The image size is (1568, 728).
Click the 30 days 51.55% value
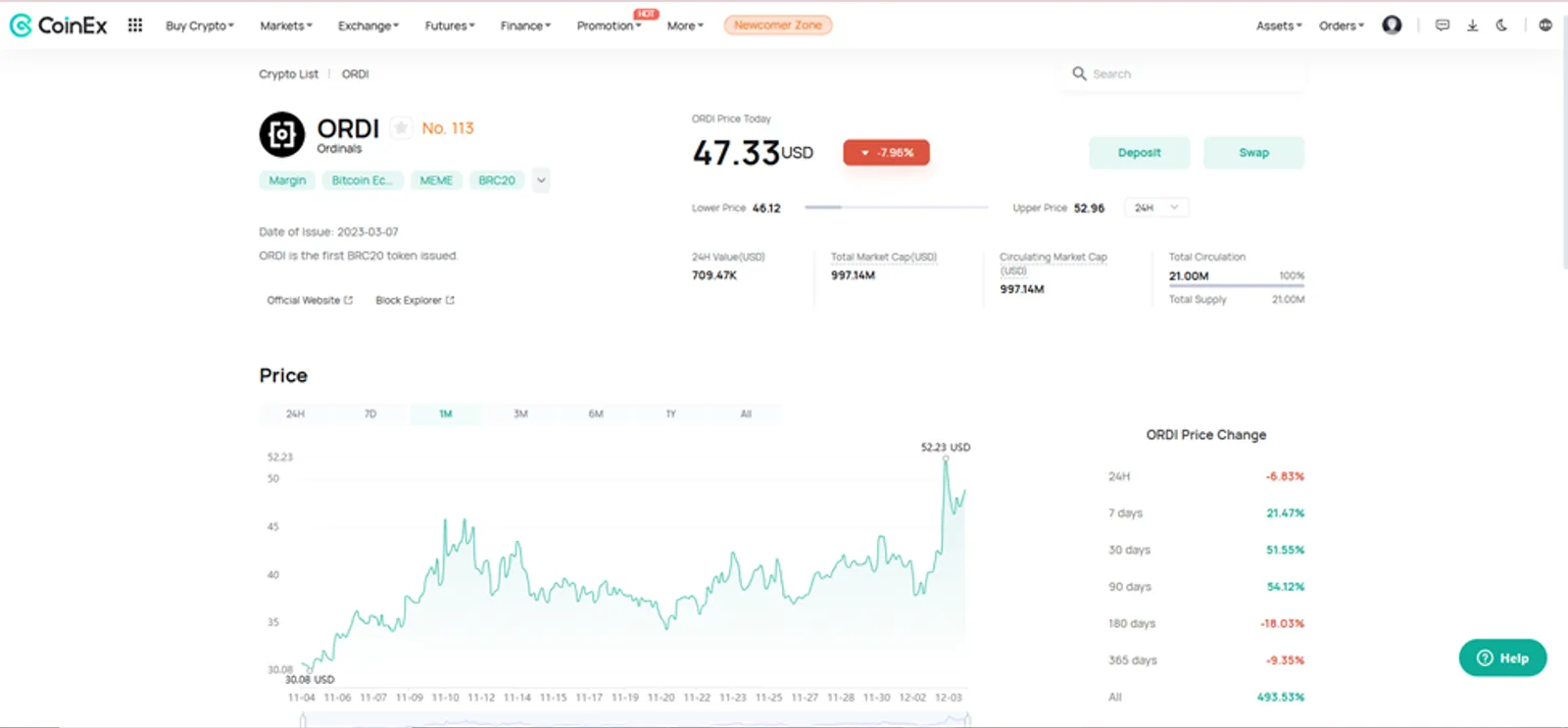(x=1285, y=551)
